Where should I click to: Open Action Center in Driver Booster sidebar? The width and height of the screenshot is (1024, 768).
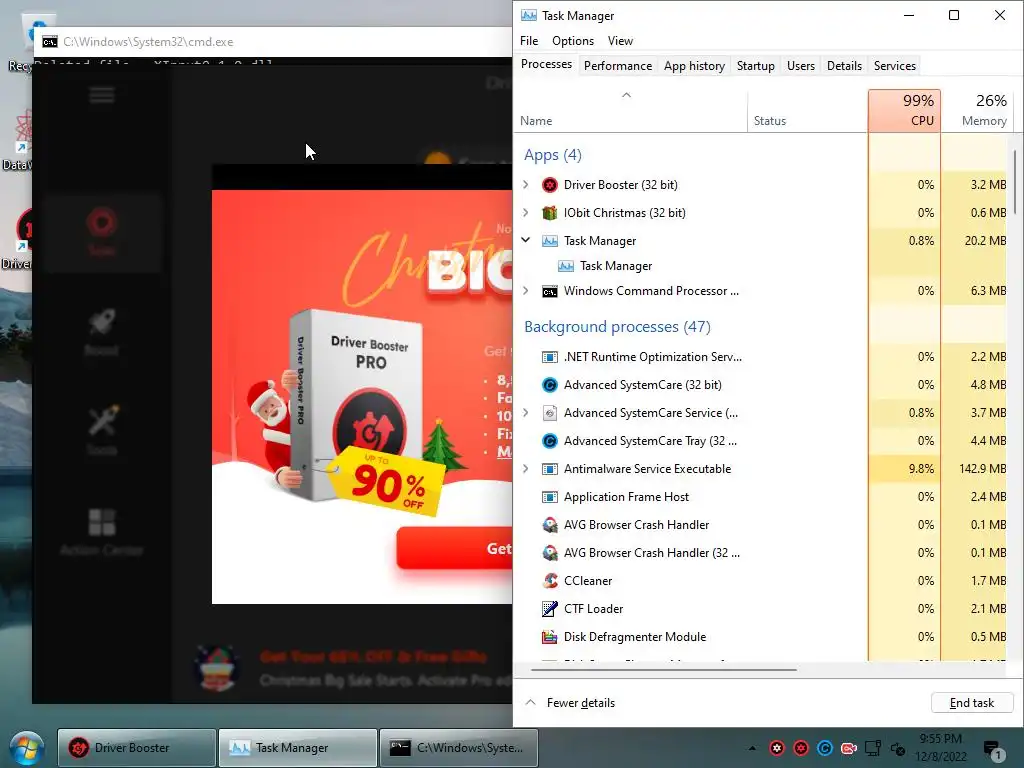[102, 532]
